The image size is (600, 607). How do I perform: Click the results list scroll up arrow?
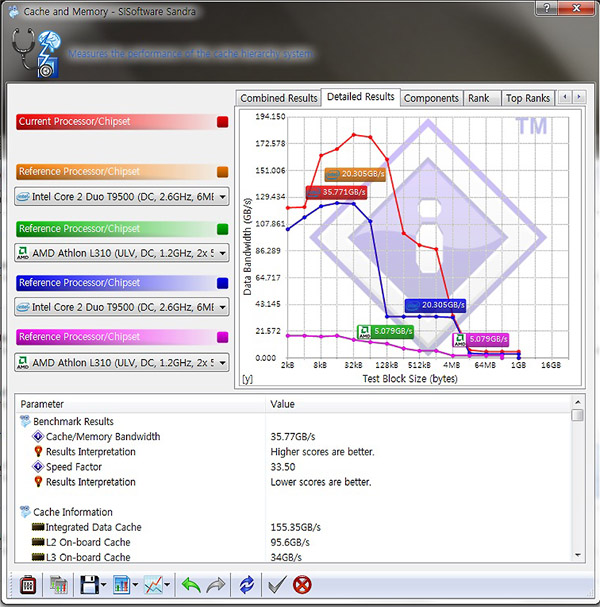(x=578, y=402)
